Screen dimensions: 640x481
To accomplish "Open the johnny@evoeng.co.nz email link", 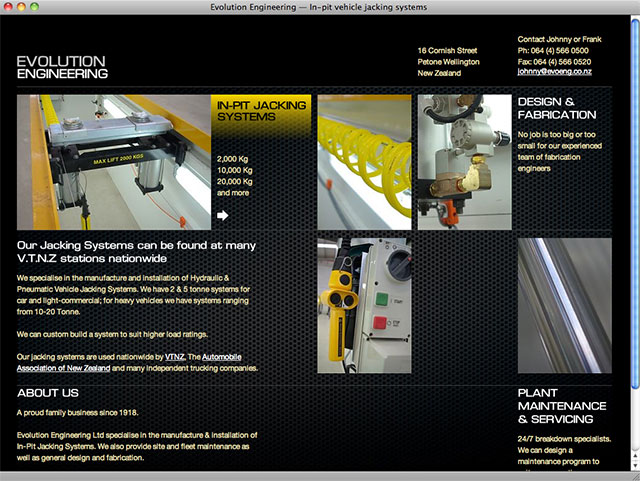I will coord(554,72).
